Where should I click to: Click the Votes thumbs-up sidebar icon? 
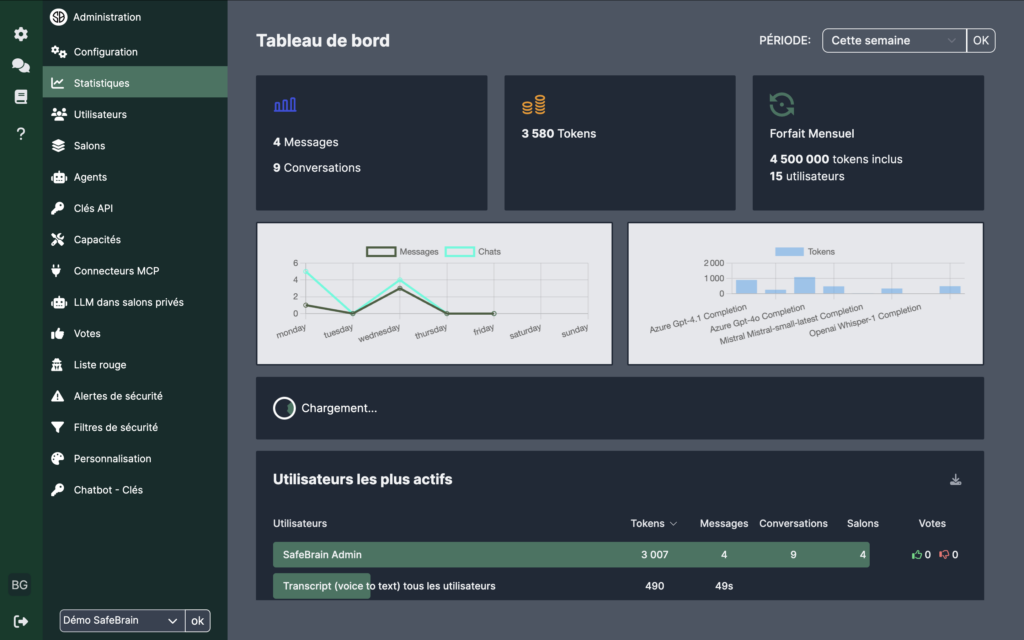coord(57,334)
